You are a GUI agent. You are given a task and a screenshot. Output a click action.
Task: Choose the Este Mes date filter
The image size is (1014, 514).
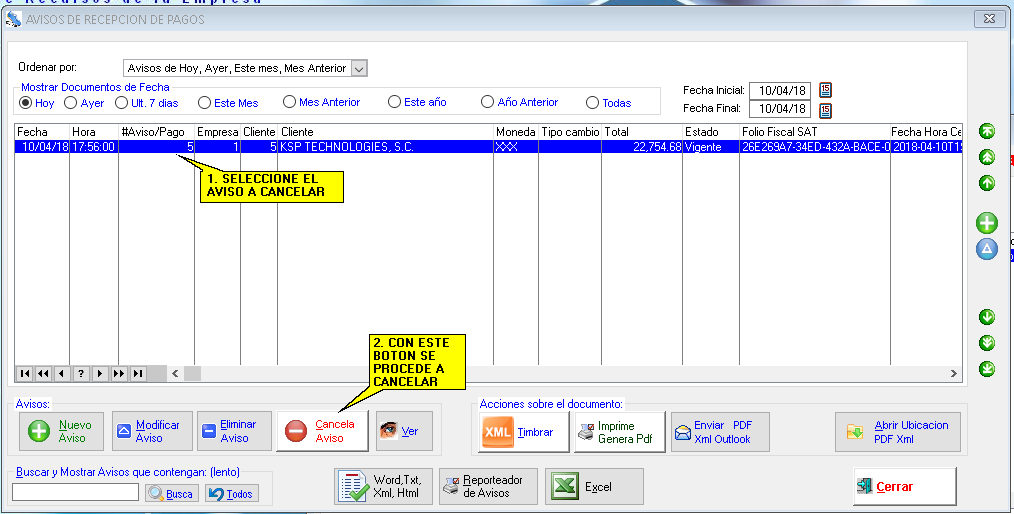(x=204, y=102)
